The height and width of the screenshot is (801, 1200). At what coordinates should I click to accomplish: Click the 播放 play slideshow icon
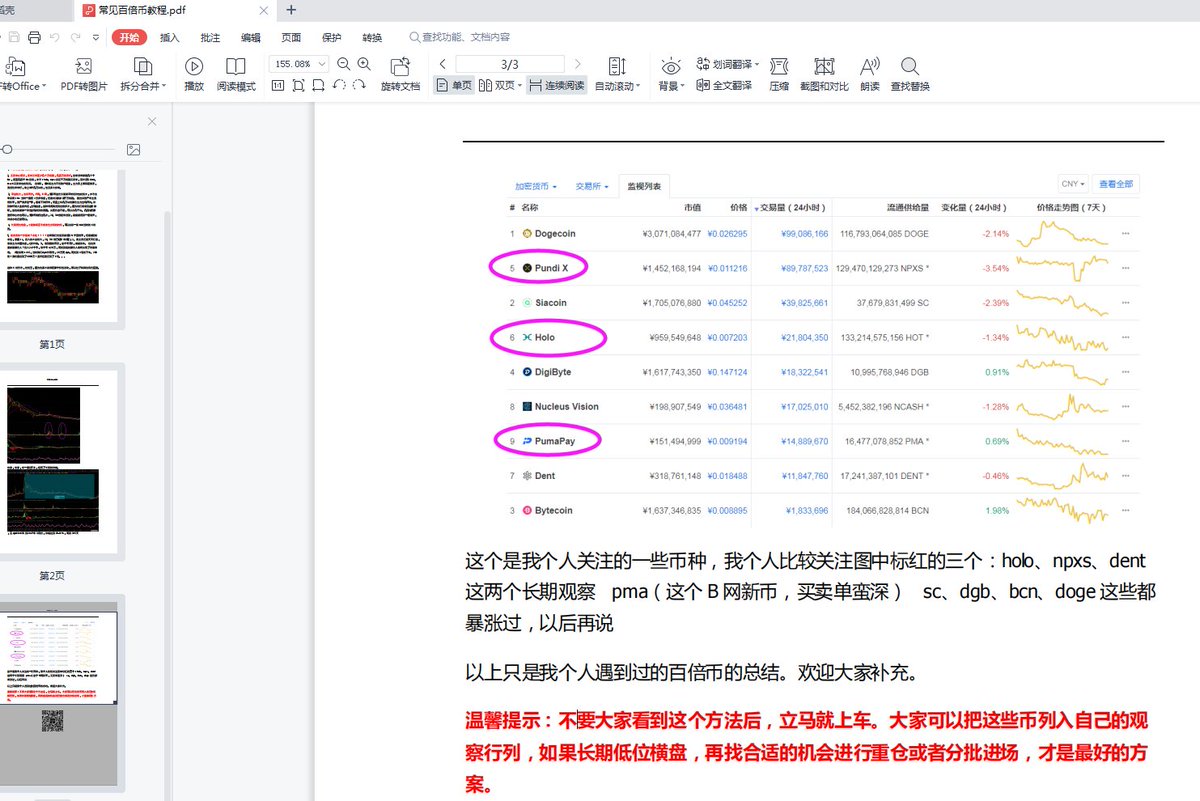click(x=194, y=66)
